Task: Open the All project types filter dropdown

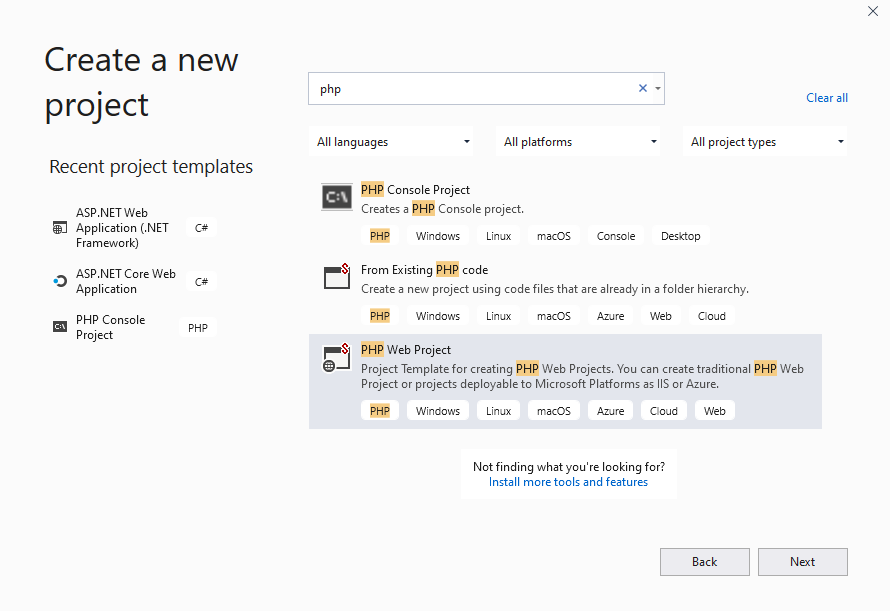Action: [x=765, y=141]
